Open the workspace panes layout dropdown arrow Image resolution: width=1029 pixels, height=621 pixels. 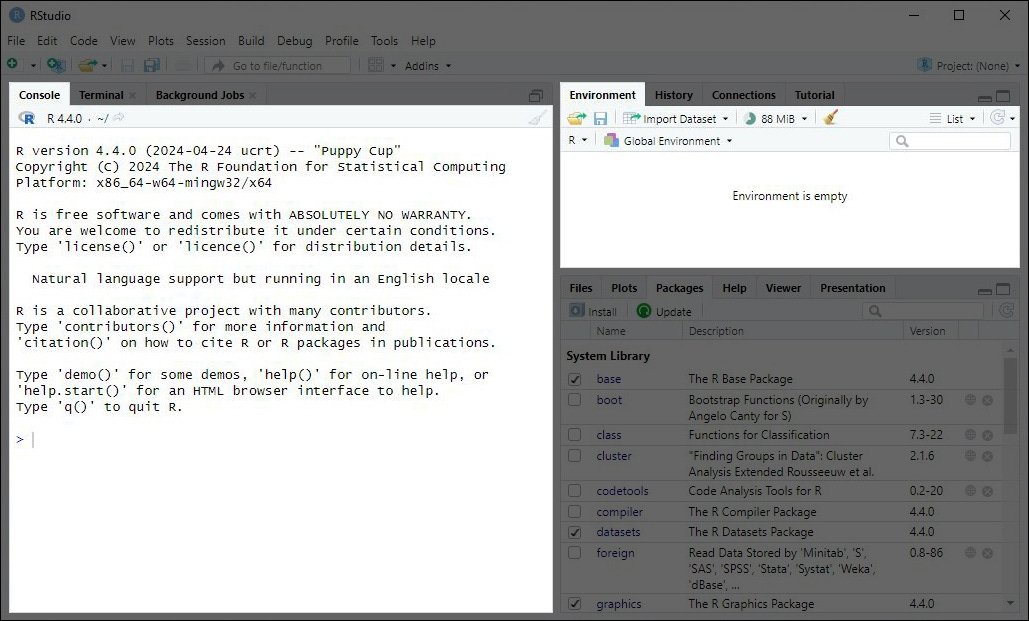click(x=393, y=66)
